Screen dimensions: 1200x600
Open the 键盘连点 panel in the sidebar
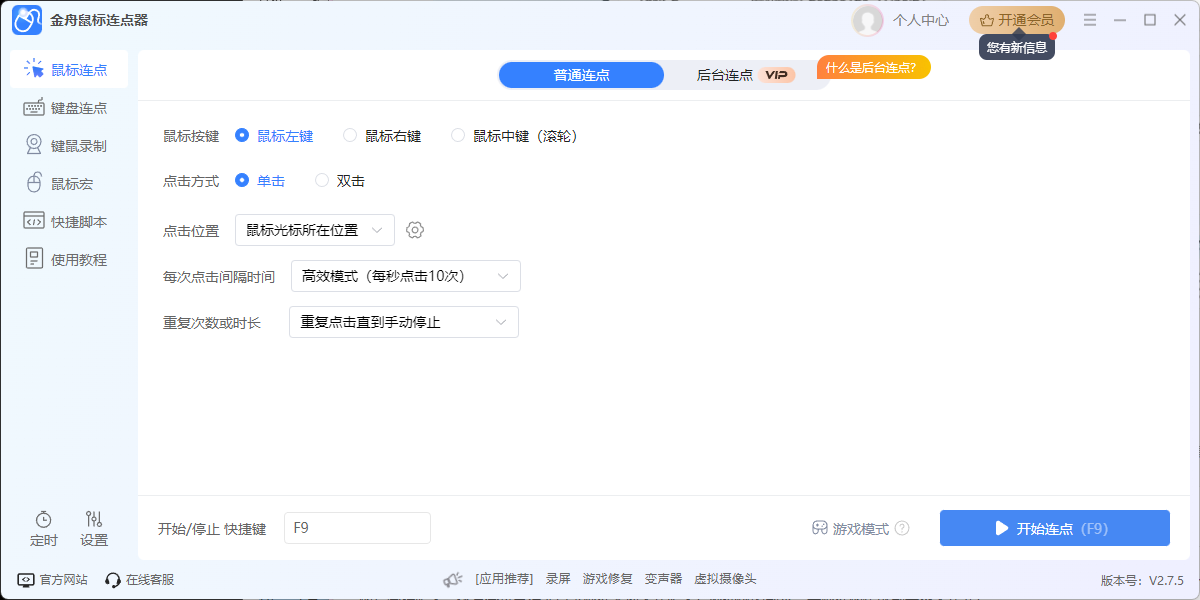69,107
